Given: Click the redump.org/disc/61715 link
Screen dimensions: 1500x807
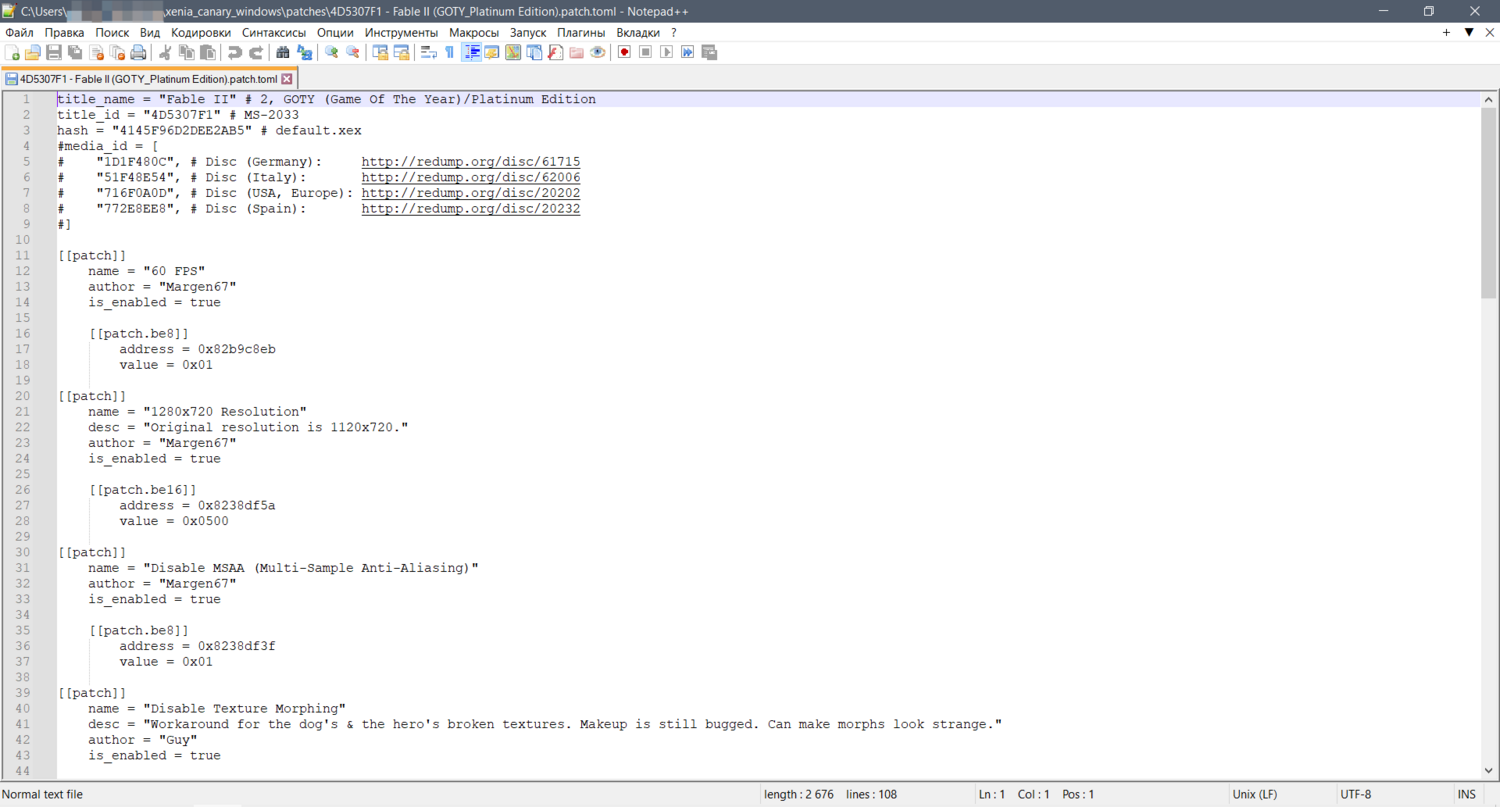Looking at the screenshot, I should pos(470,162).
